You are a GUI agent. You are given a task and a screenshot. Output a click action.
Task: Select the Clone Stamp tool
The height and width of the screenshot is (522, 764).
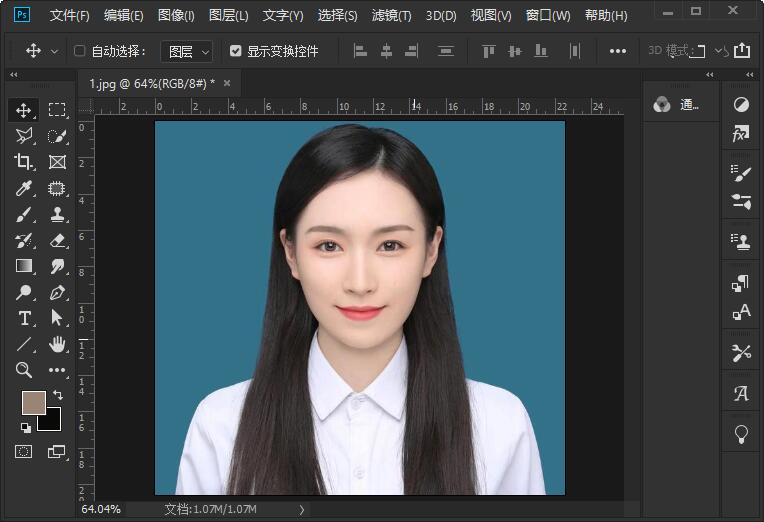[x=57, y=214]
